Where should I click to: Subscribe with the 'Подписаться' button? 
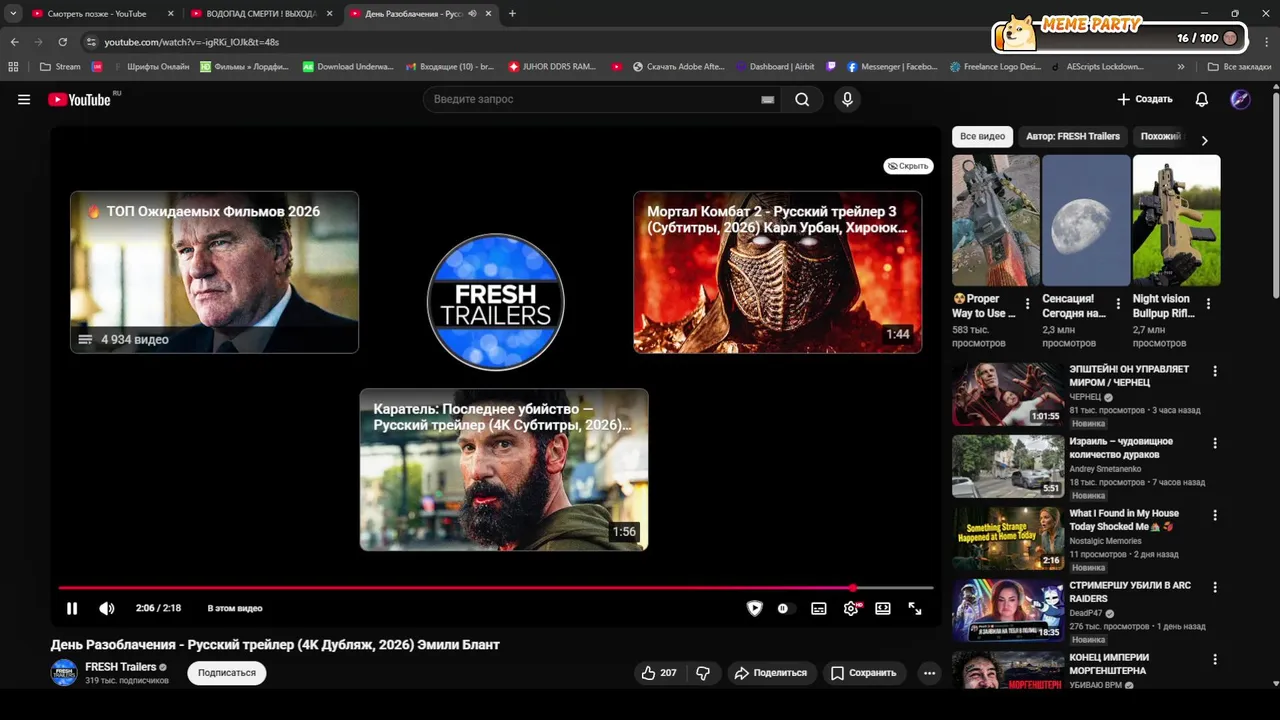pos(227,673)
